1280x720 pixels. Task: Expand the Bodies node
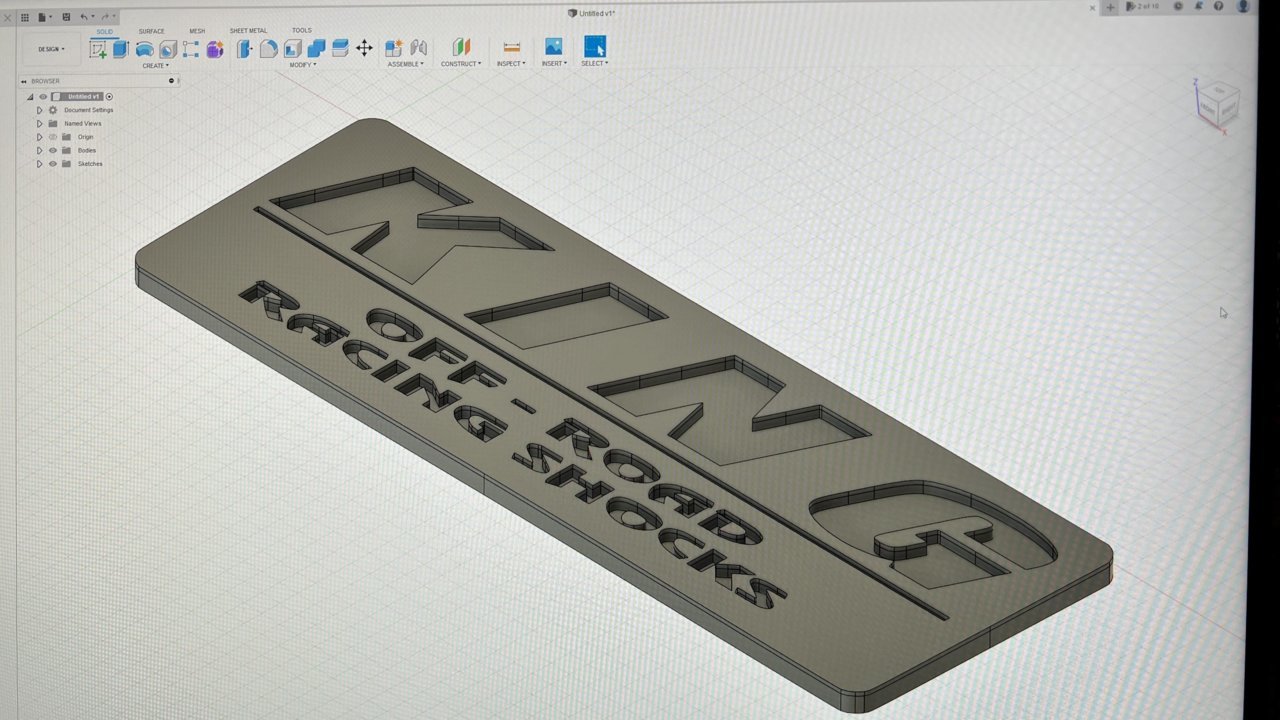tap(39, 150)
